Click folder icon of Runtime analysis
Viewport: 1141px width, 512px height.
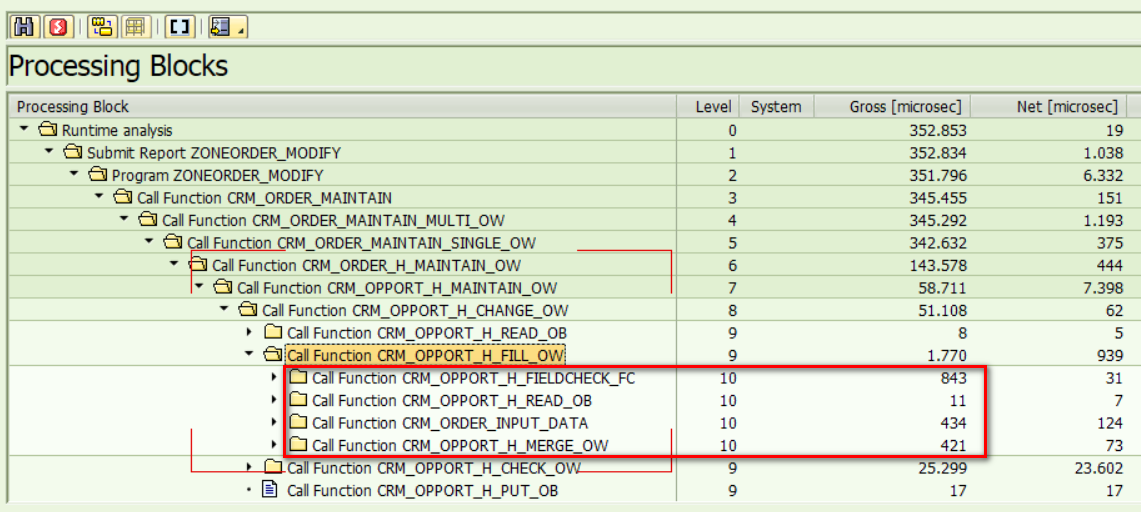(x=48, y=131)
